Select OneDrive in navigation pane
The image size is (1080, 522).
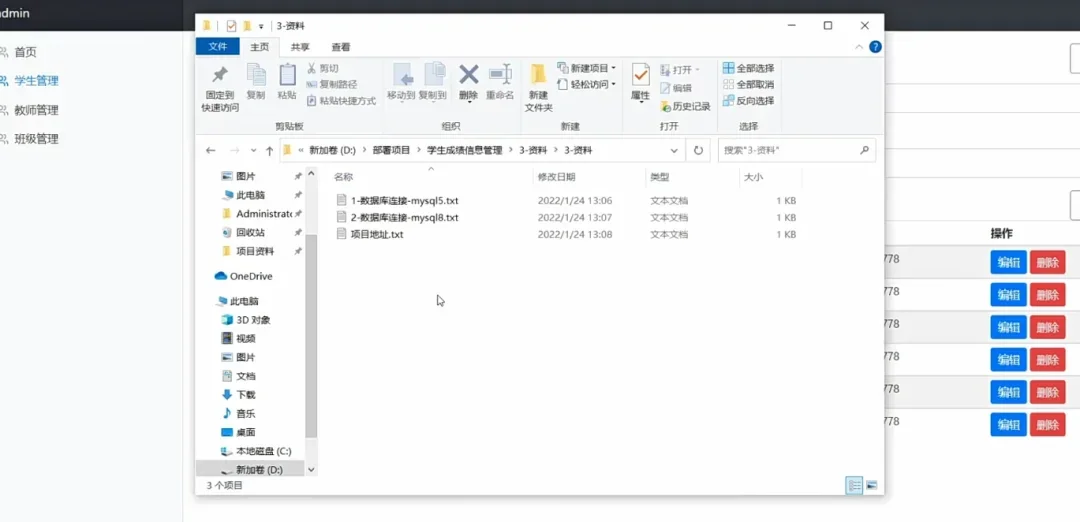pyautogui.click(x=244, y=276)
